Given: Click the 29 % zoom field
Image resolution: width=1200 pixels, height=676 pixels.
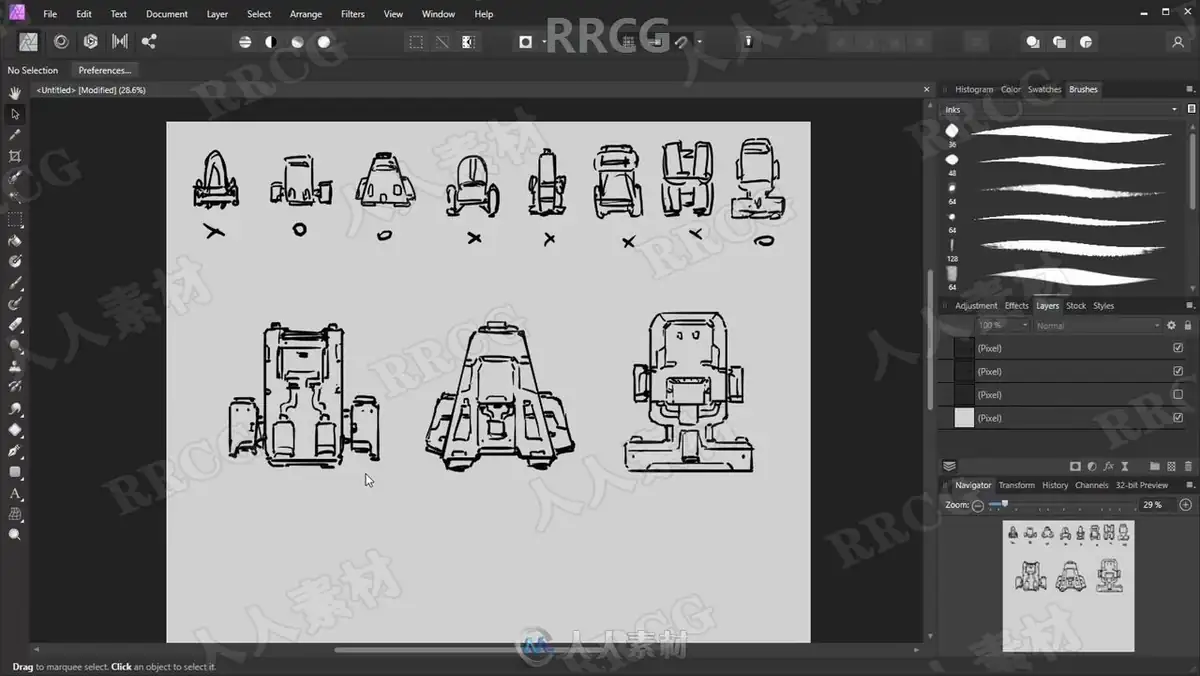Looking at the screenshot, I should (1156, 505).
